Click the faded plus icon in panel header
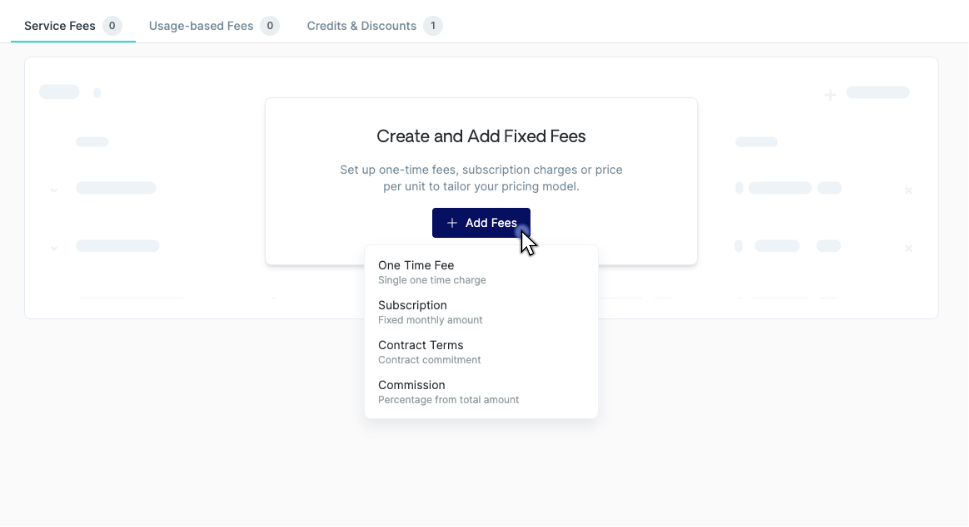 pyautogui.click(x=830, y=95)
